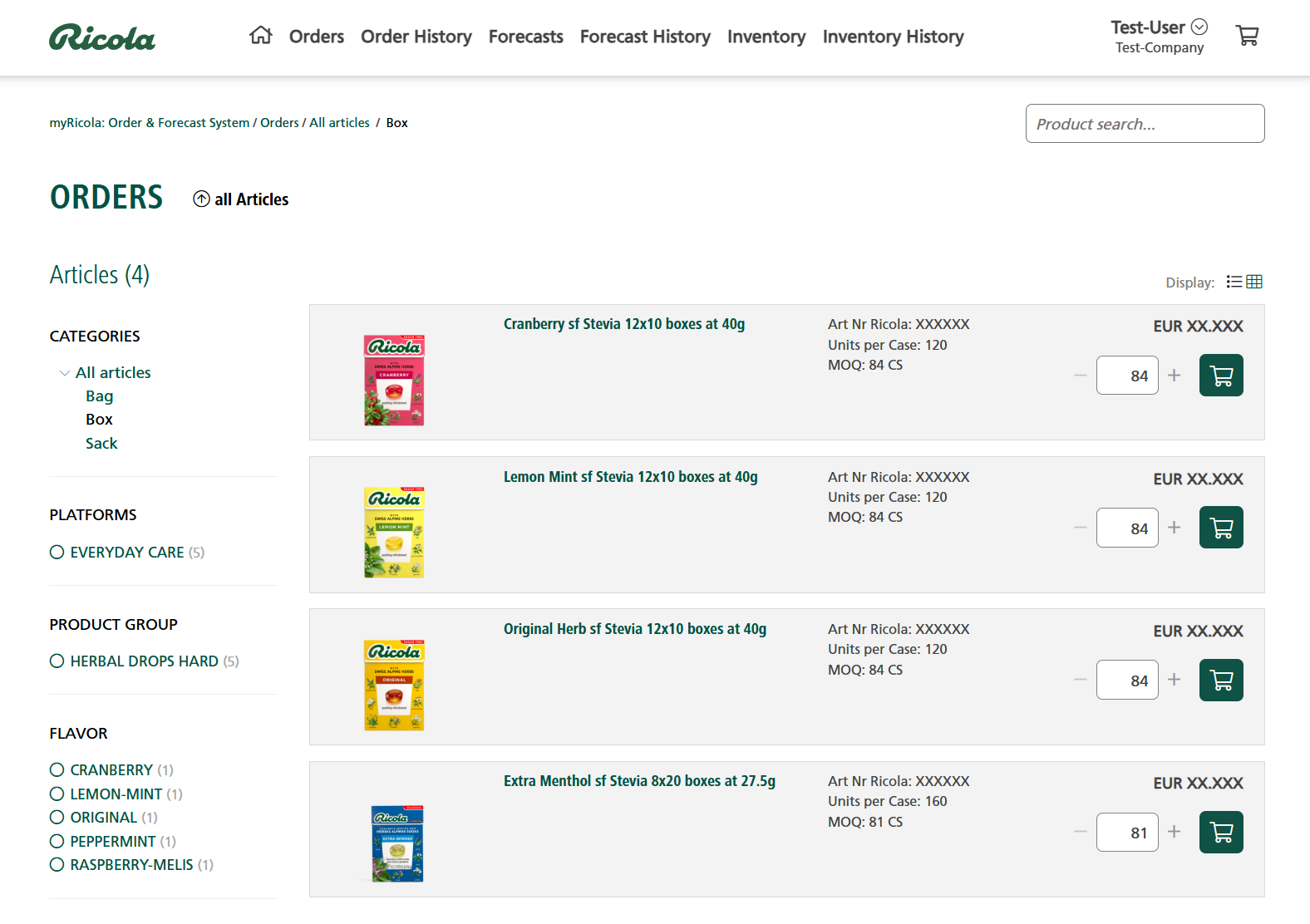Click the Product search field

[1145, 124]
